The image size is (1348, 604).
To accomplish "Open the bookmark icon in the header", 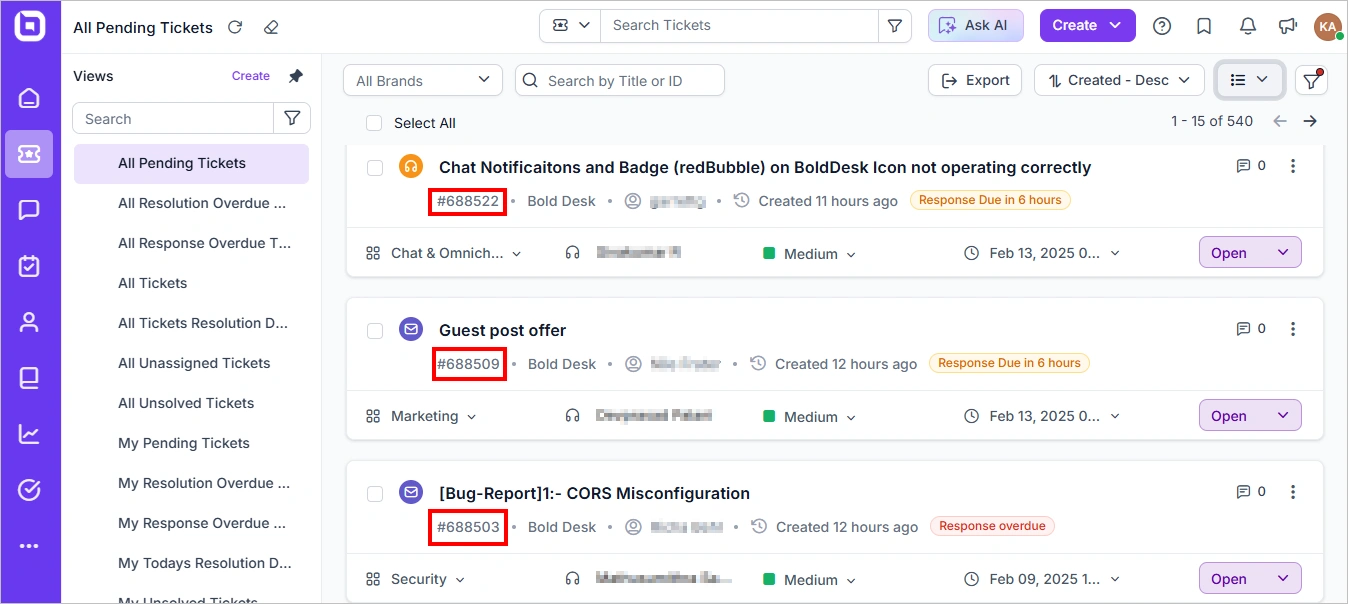I will pos(1205,26).
